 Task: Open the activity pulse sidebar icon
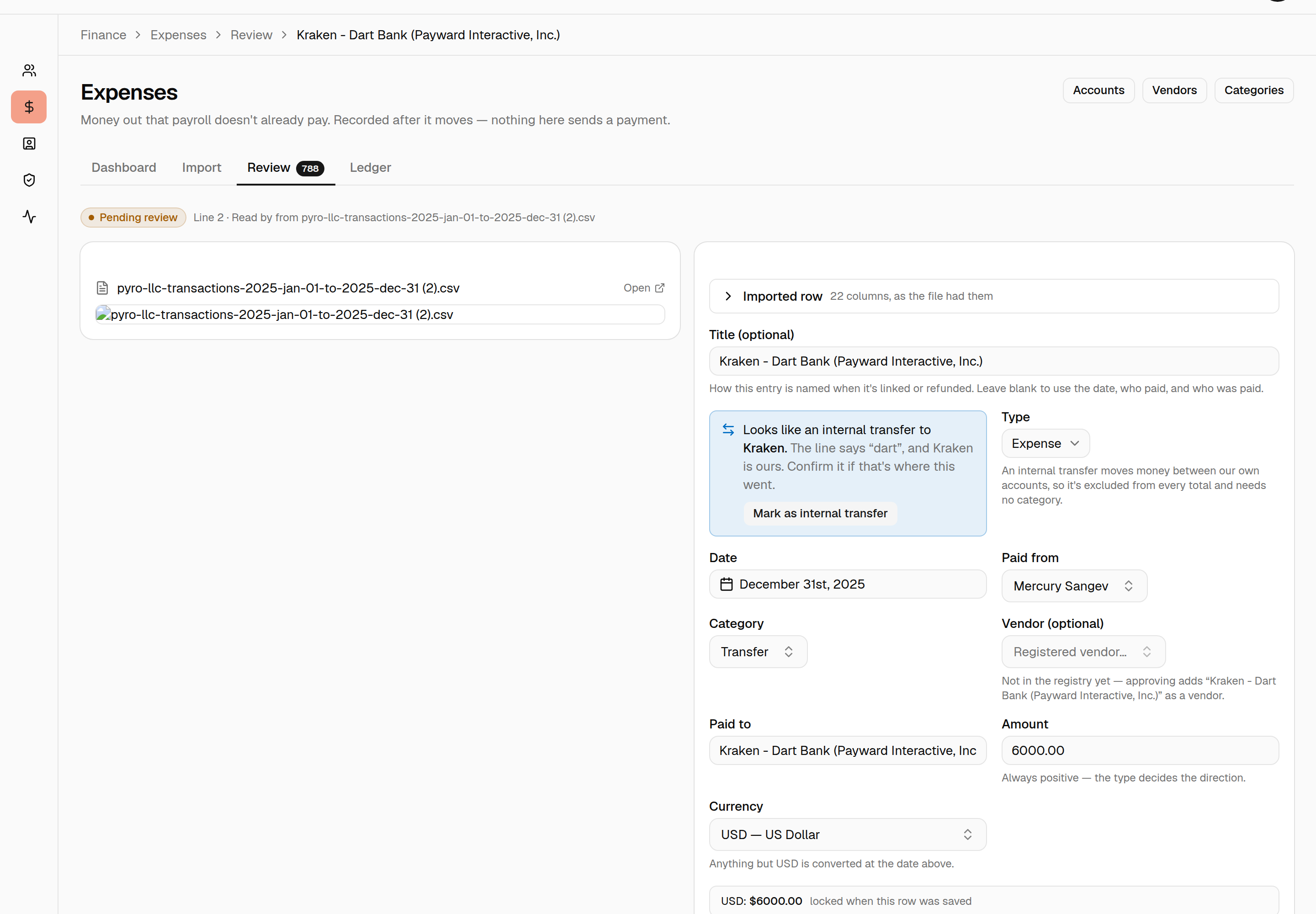tap(29, 217)
